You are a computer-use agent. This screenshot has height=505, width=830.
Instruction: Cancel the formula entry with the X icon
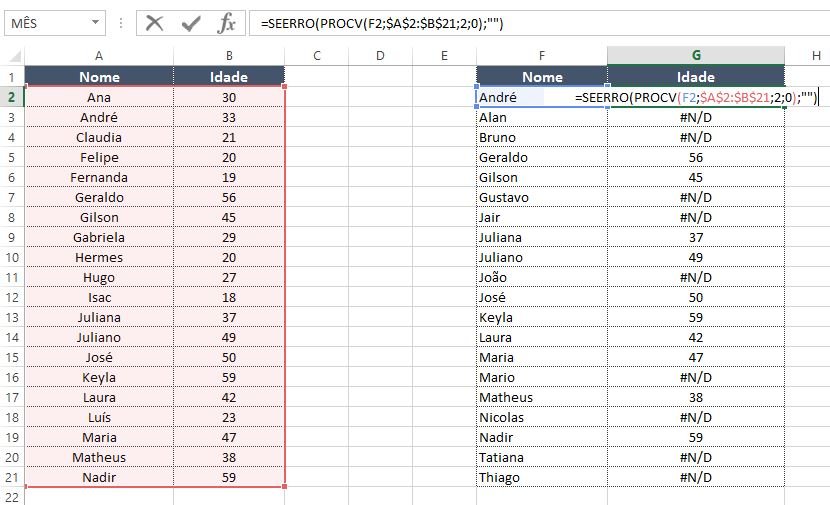click(154, 22)
